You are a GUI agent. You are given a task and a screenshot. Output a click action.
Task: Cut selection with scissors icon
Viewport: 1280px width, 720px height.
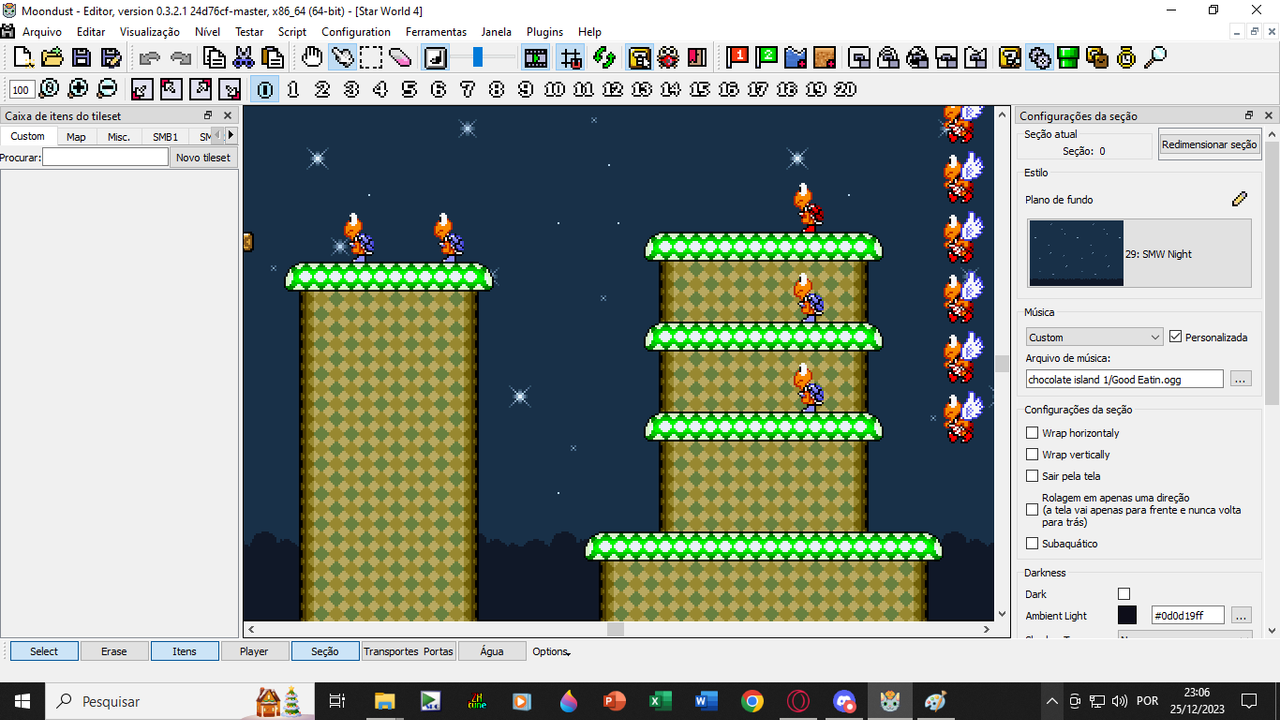coord(243,57)
